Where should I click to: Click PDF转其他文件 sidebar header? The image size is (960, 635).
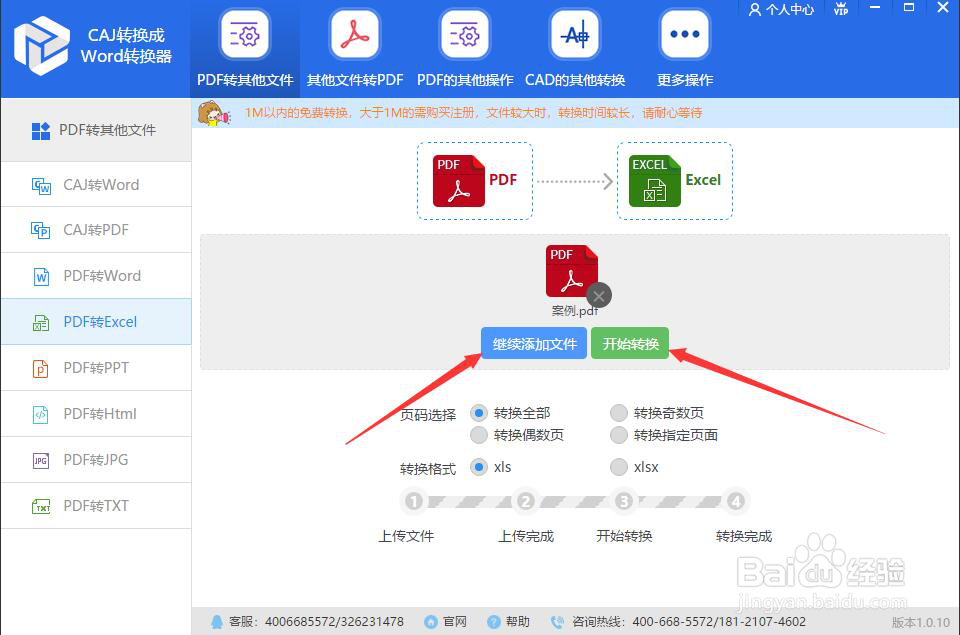pos(96,130)
